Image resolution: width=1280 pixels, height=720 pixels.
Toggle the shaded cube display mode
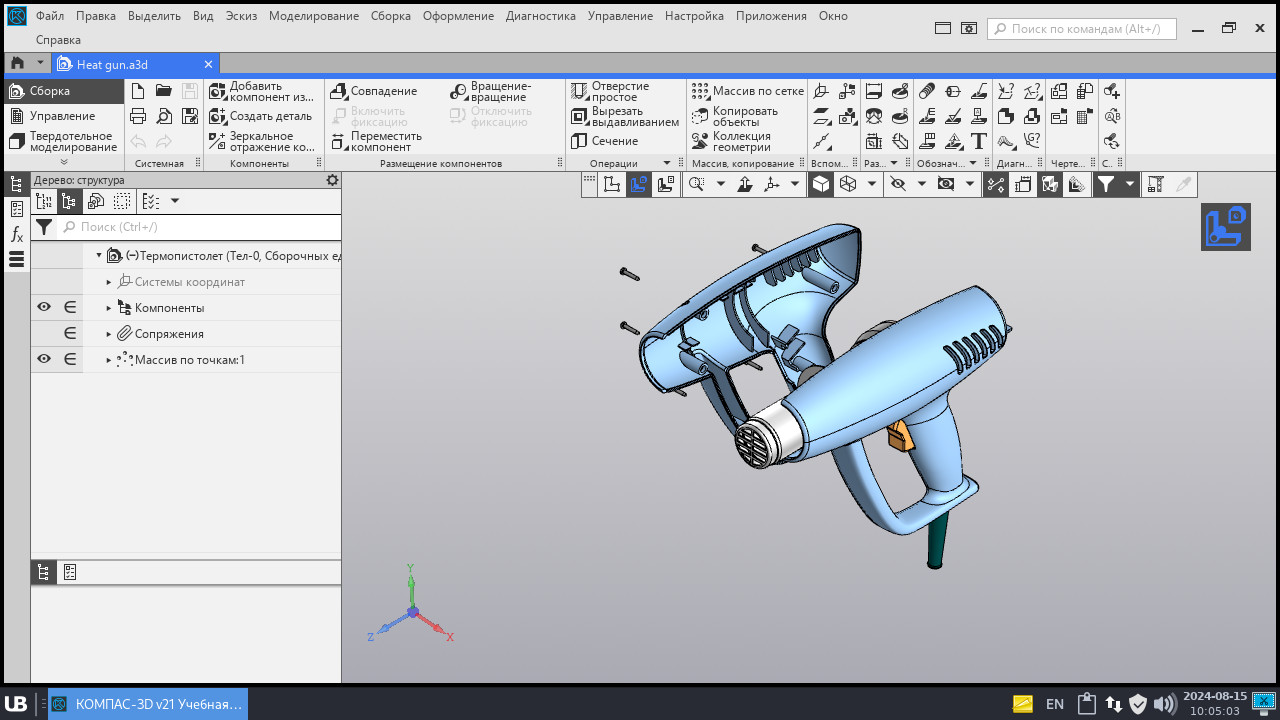[x=821, y=184]
